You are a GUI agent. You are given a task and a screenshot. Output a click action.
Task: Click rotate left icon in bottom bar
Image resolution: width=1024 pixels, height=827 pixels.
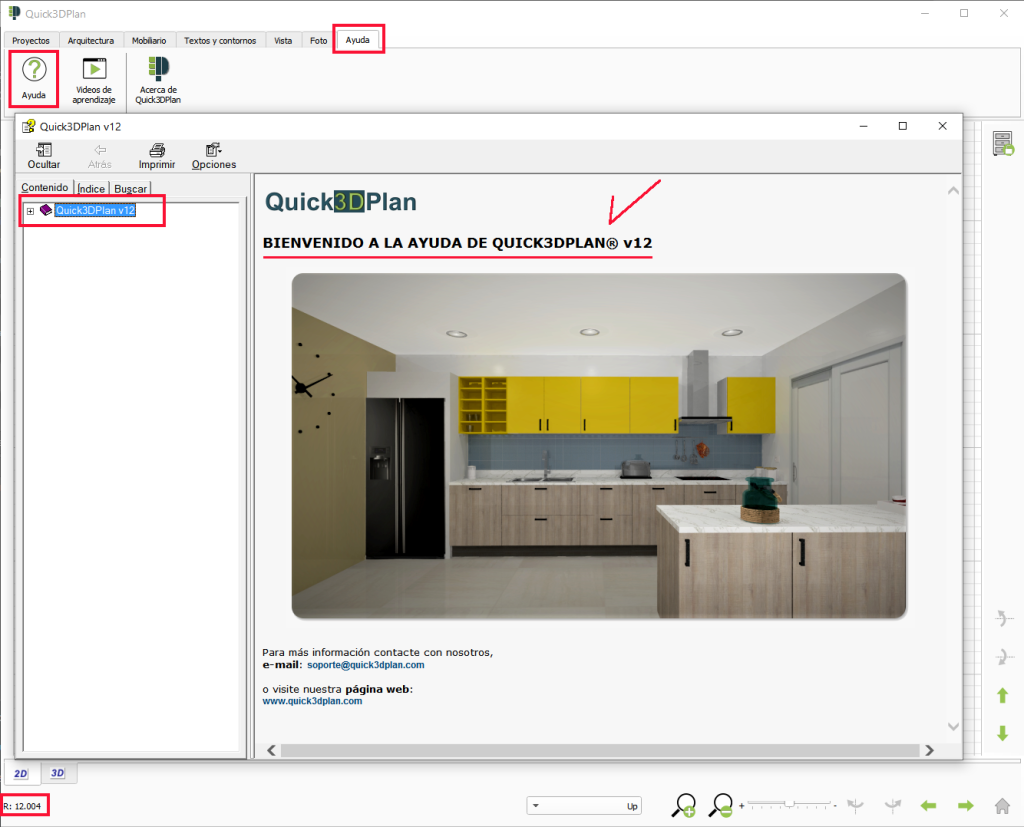click(x=855, y=806)
